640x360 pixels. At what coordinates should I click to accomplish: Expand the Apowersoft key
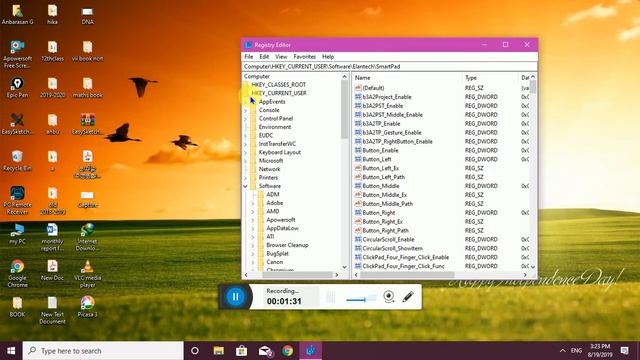pos(253,220)
